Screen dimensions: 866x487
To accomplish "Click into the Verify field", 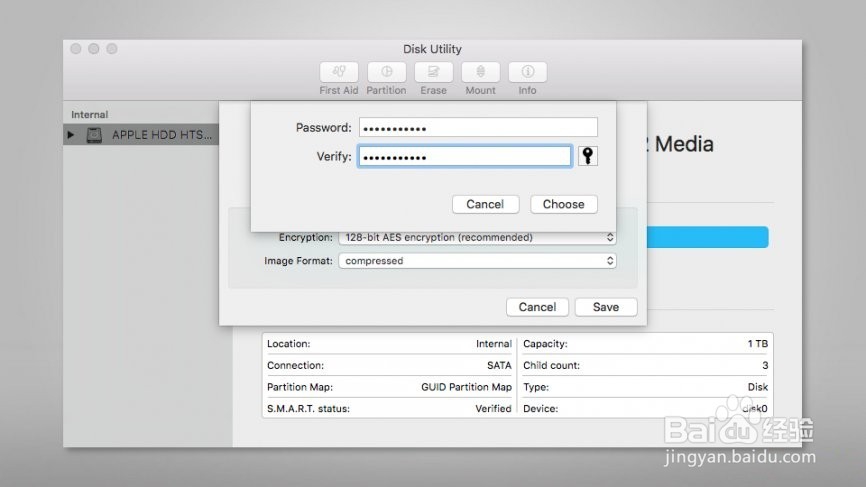I will [x=464, y=156].
